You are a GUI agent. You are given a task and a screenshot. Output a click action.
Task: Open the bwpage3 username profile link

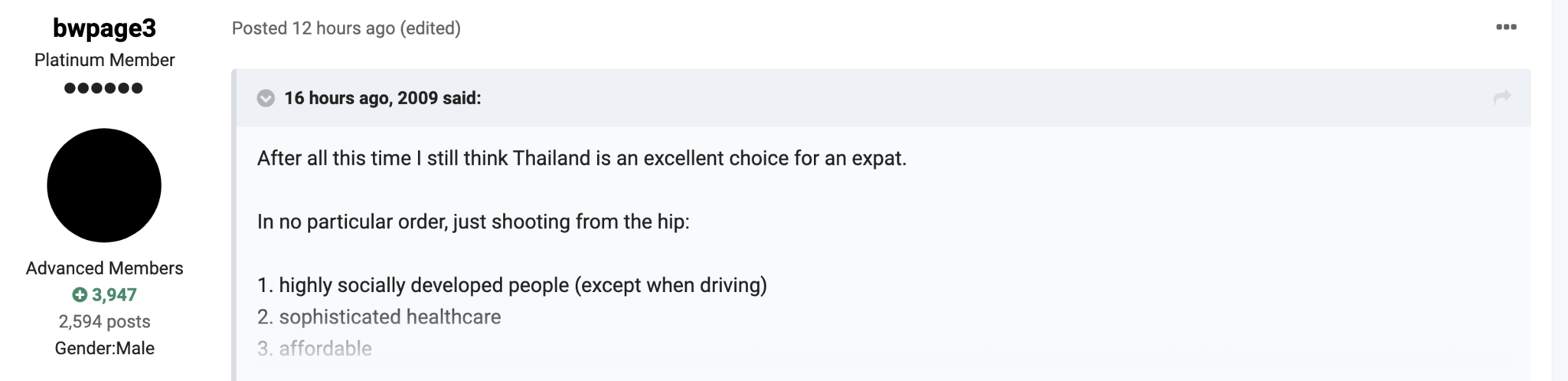[x=104, y=28]
